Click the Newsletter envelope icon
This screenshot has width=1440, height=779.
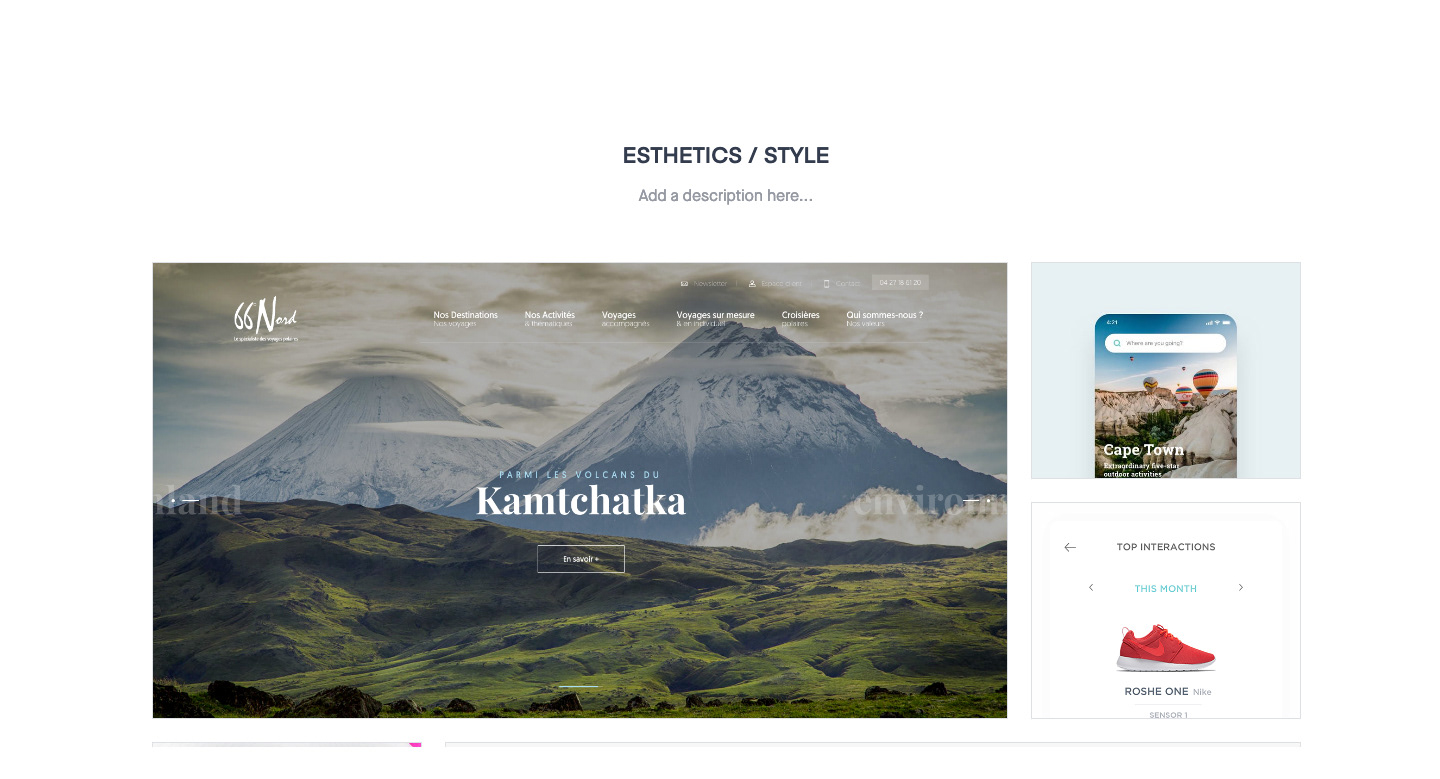tap(684, 283)
